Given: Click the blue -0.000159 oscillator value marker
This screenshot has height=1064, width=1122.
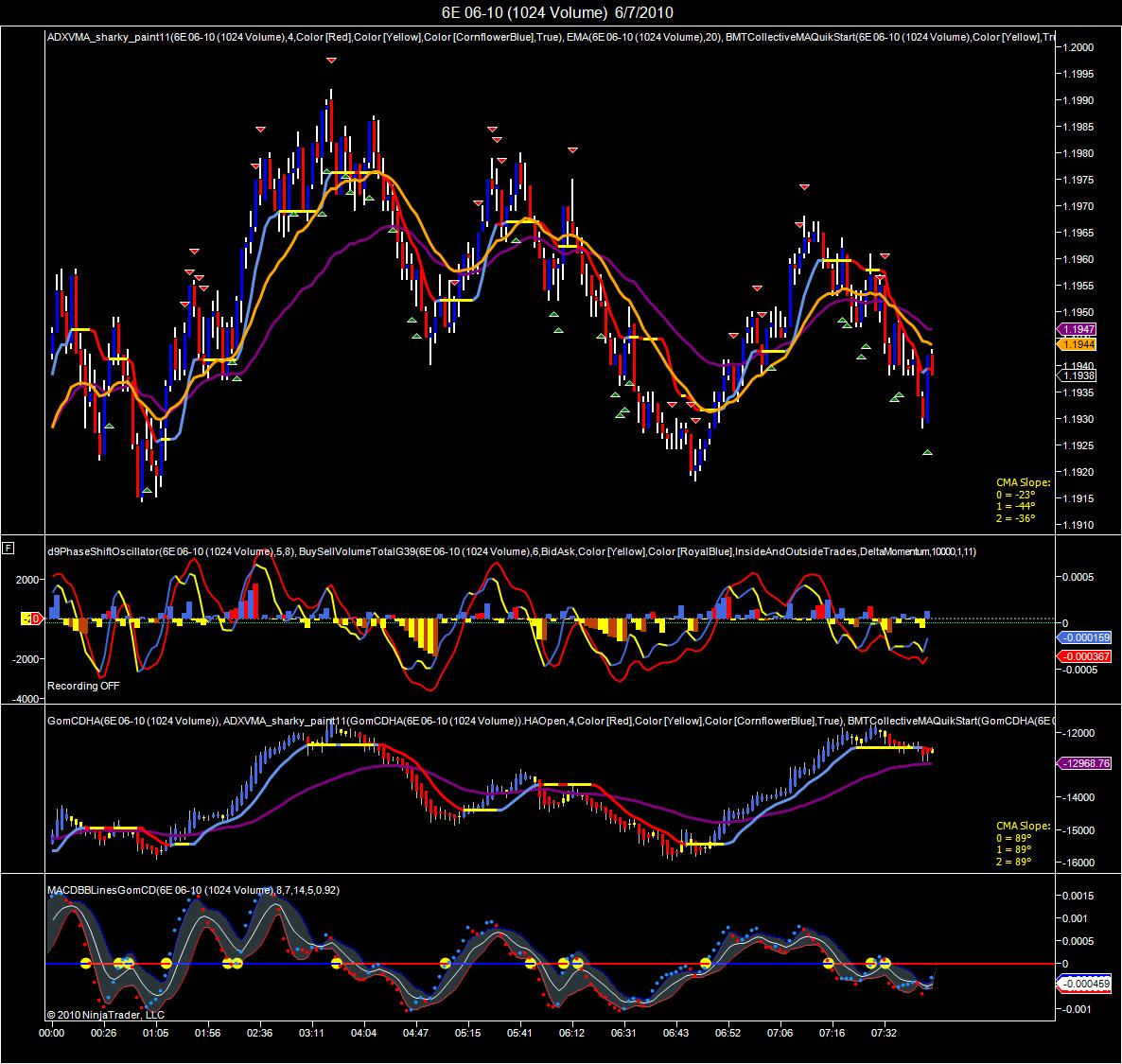Looking at the screenshot, I should (x=1084, y=637).
